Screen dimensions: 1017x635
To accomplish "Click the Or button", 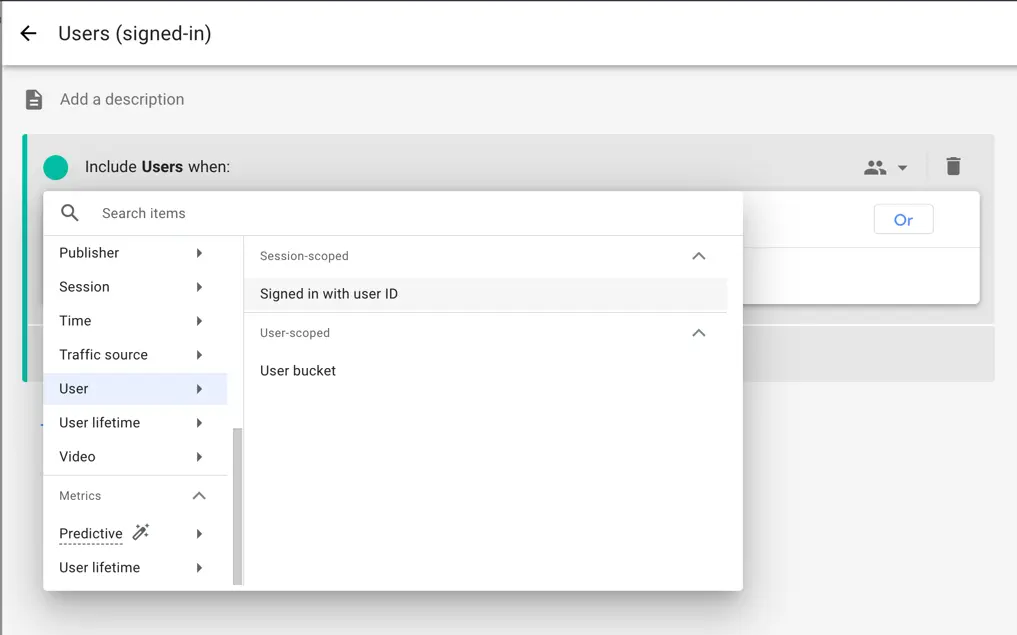I will [x=903, y=220].
